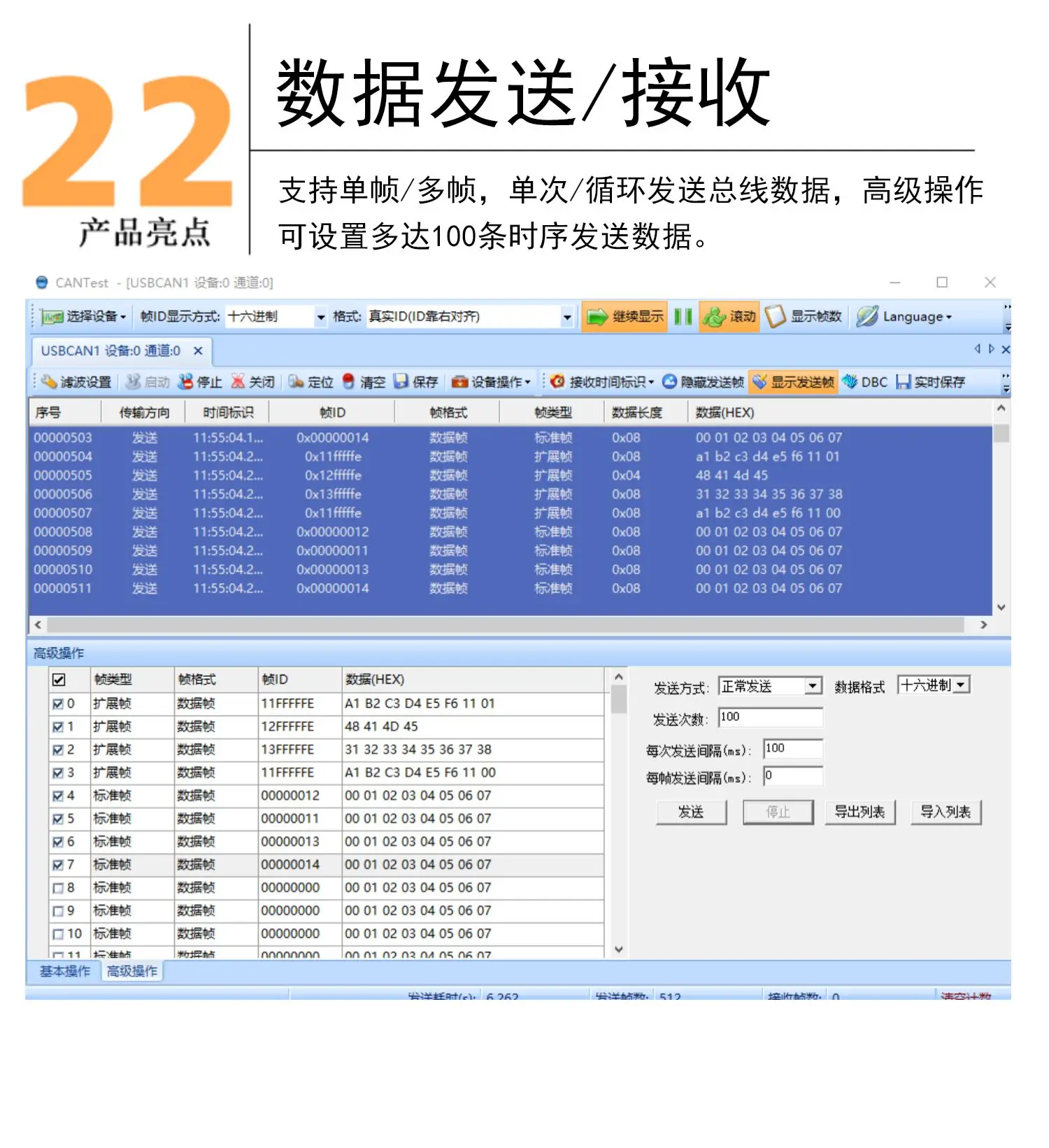Open 接收时间标识 receive timestamp options
The width and height of the screenshot is (1049, 1148).
click(x=602, y=382)
